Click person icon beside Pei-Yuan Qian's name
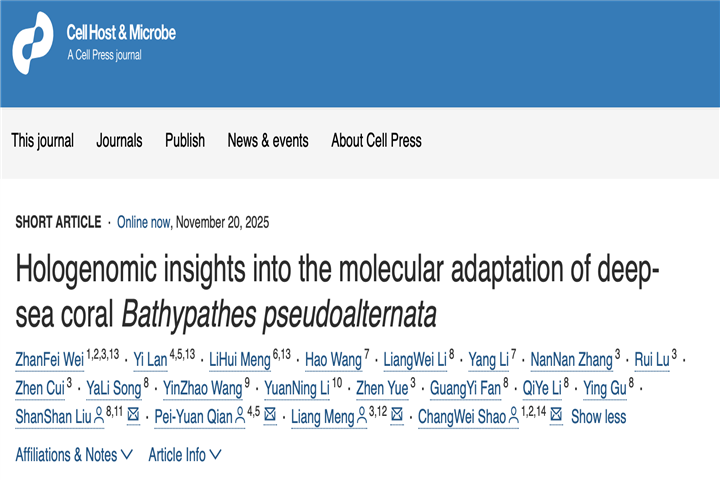Image resolution: width=720 pixels, height=480 pixels. pyautogui.click(x=240, y=416)
